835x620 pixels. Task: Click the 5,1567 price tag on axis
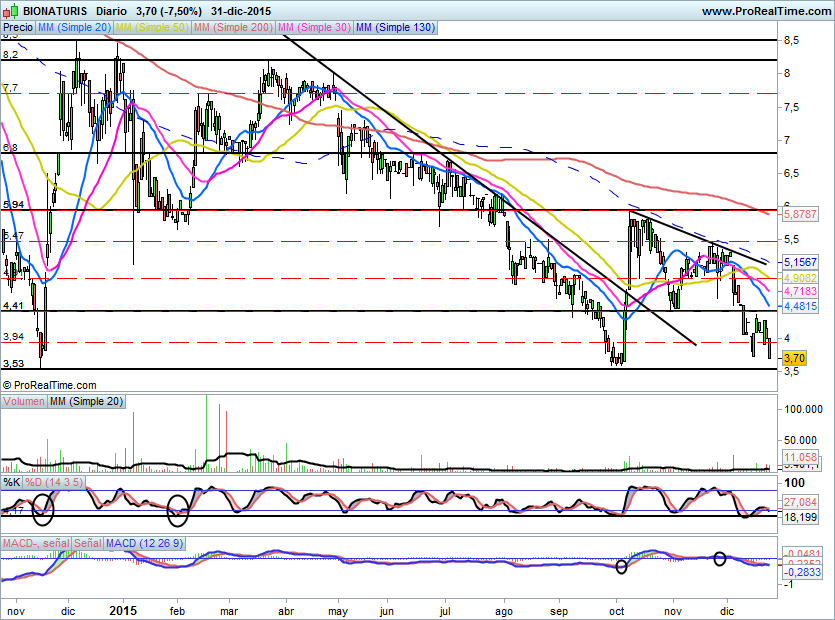coord(799,261)
